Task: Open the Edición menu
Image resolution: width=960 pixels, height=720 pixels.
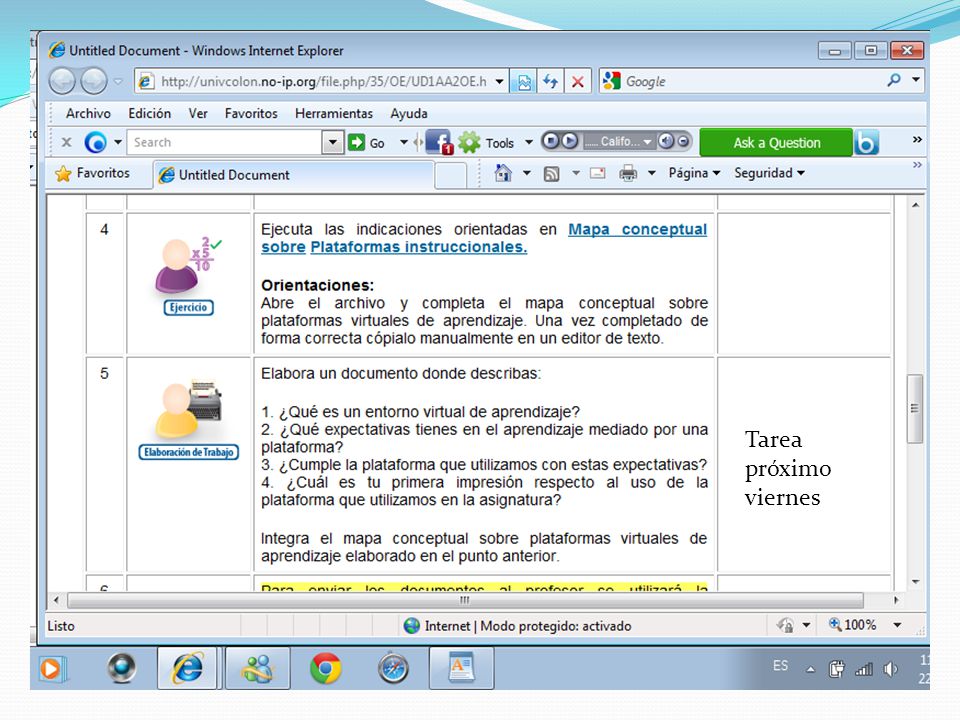Action: click(149, 113)
